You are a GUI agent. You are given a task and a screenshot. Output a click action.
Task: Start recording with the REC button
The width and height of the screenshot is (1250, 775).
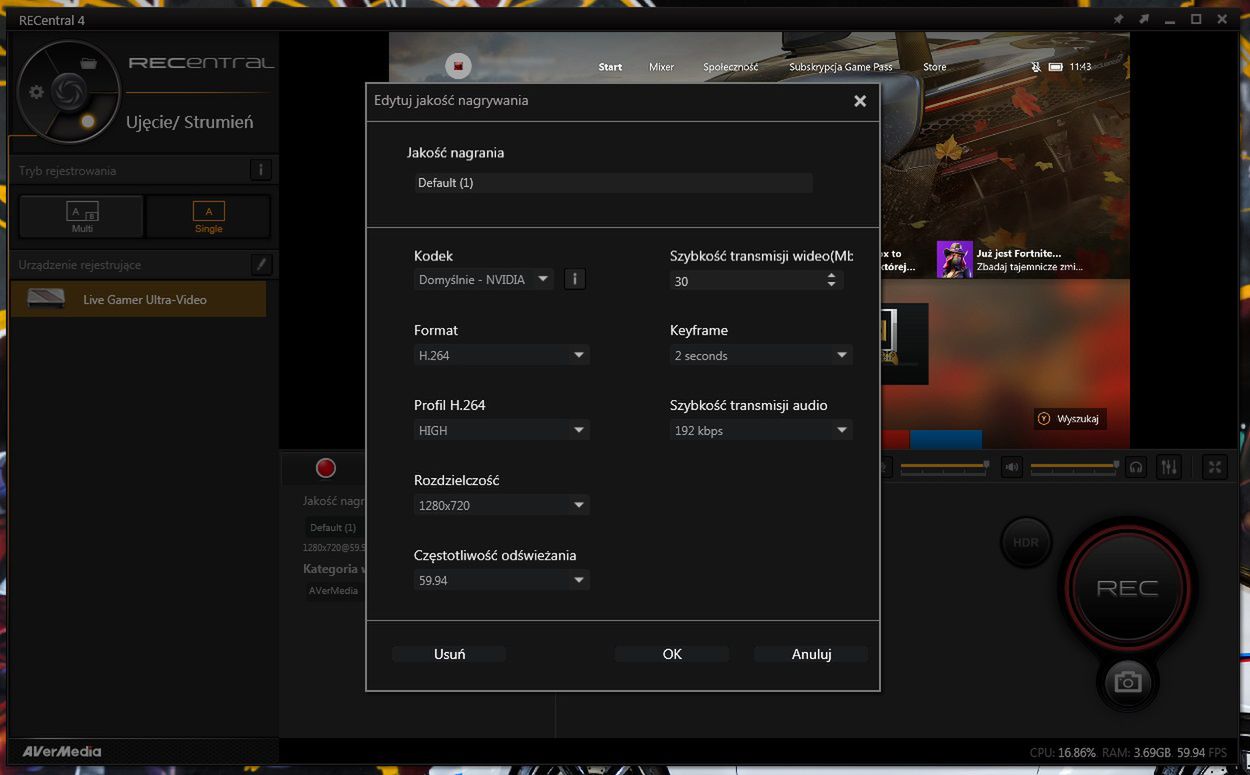[x=1127, y=588]
